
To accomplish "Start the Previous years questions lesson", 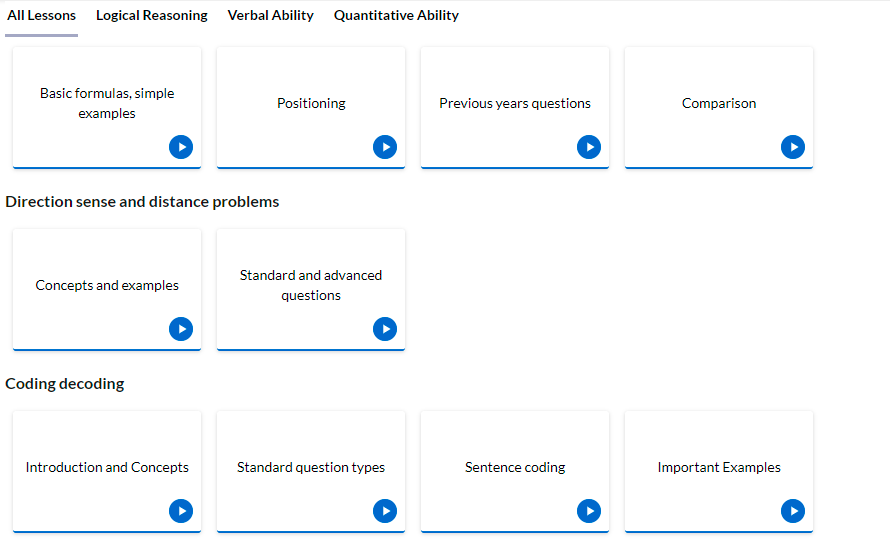I will click(589, 147).
